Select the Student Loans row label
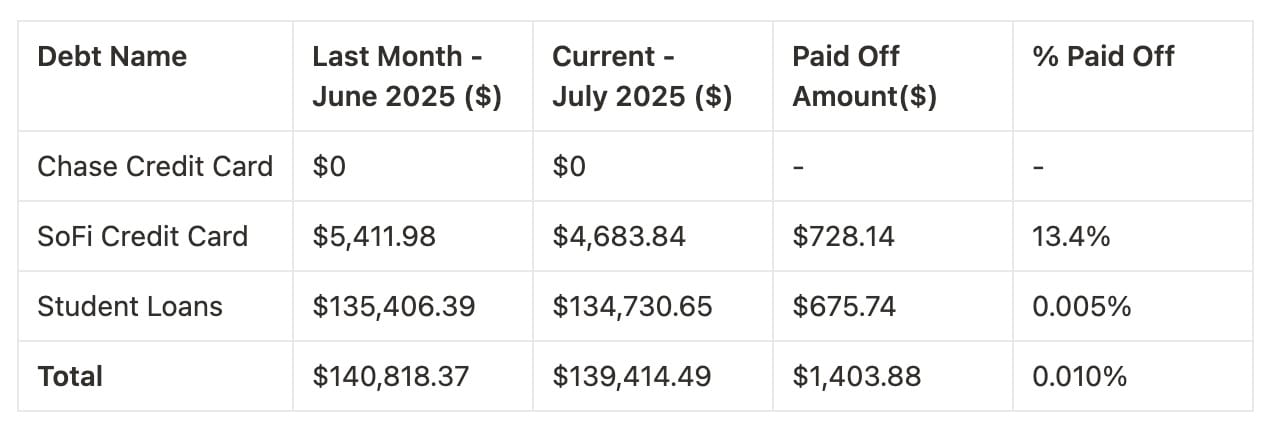1272x434 pixels. tap(130, 306)
